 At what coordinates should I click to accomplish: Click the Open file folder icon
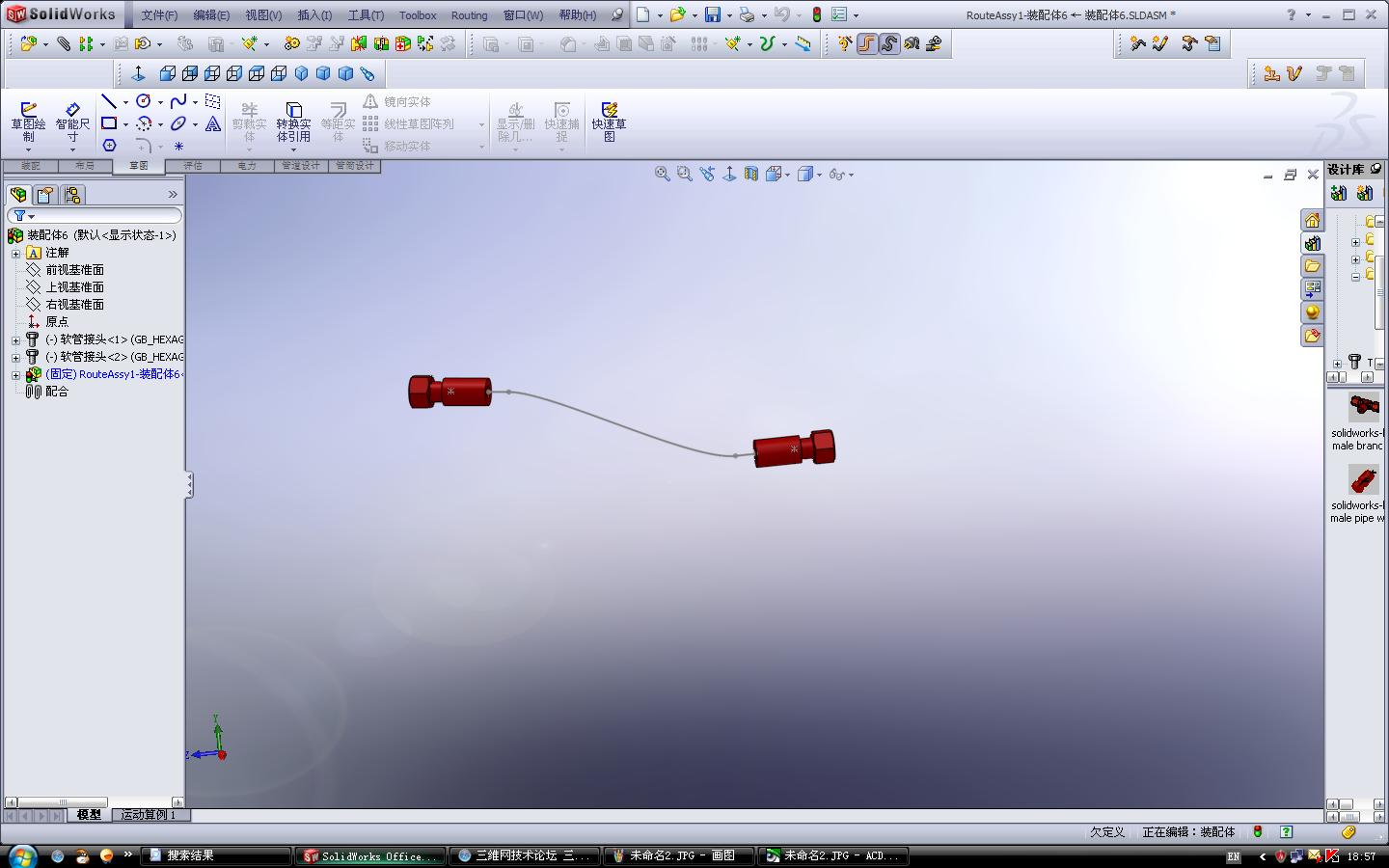[677, 14]
